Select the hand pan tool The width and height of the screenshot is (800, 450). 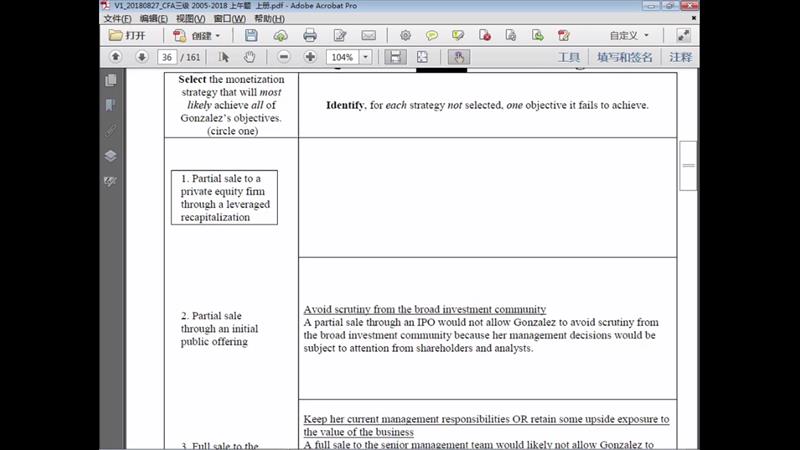(x=249, y=57)
